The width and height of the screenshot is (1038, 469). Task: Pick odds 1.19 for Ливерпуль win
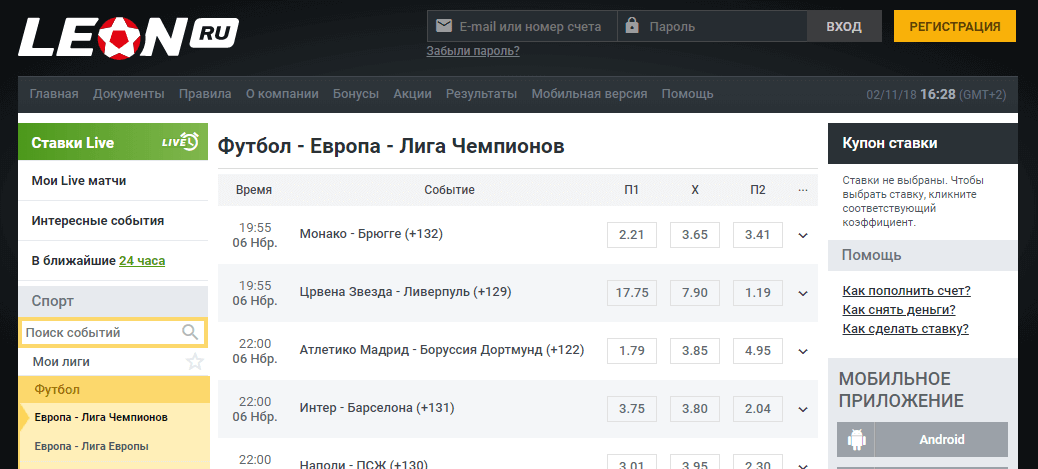[x=758, y=293]
